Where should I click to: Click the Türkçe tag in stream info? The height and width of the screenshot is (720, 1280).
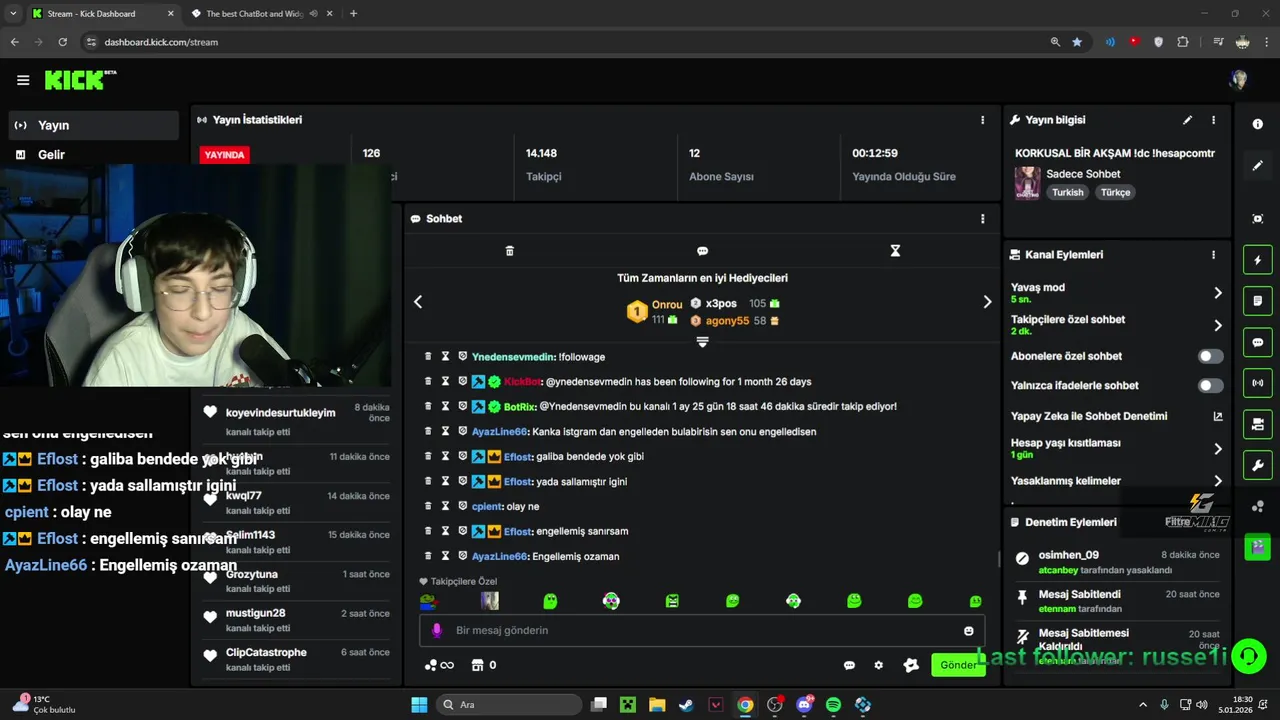click(x=1115, y=192)
